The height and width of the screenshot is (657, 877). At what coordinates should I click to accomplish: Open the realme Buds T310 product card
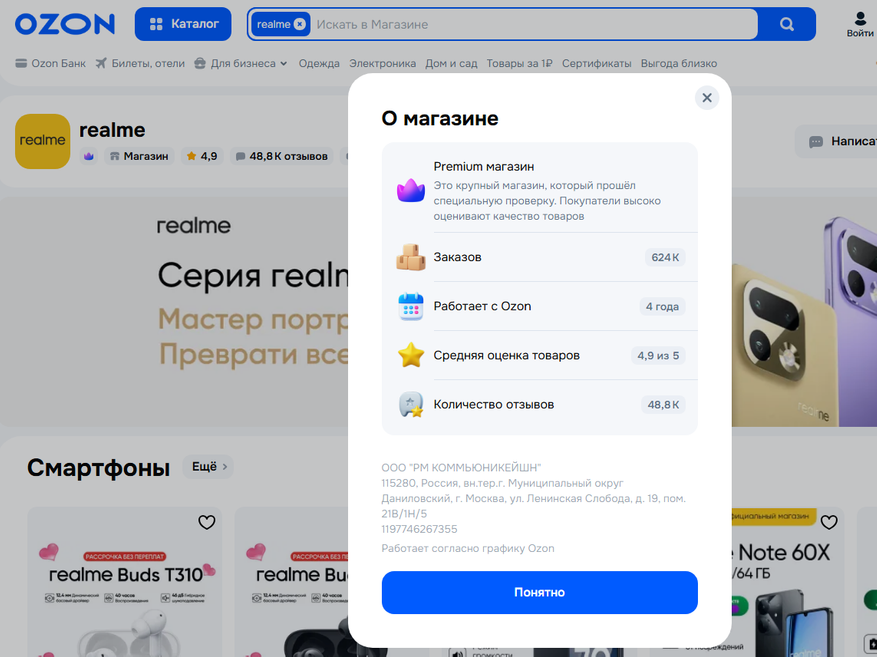[x=125, y=582]
